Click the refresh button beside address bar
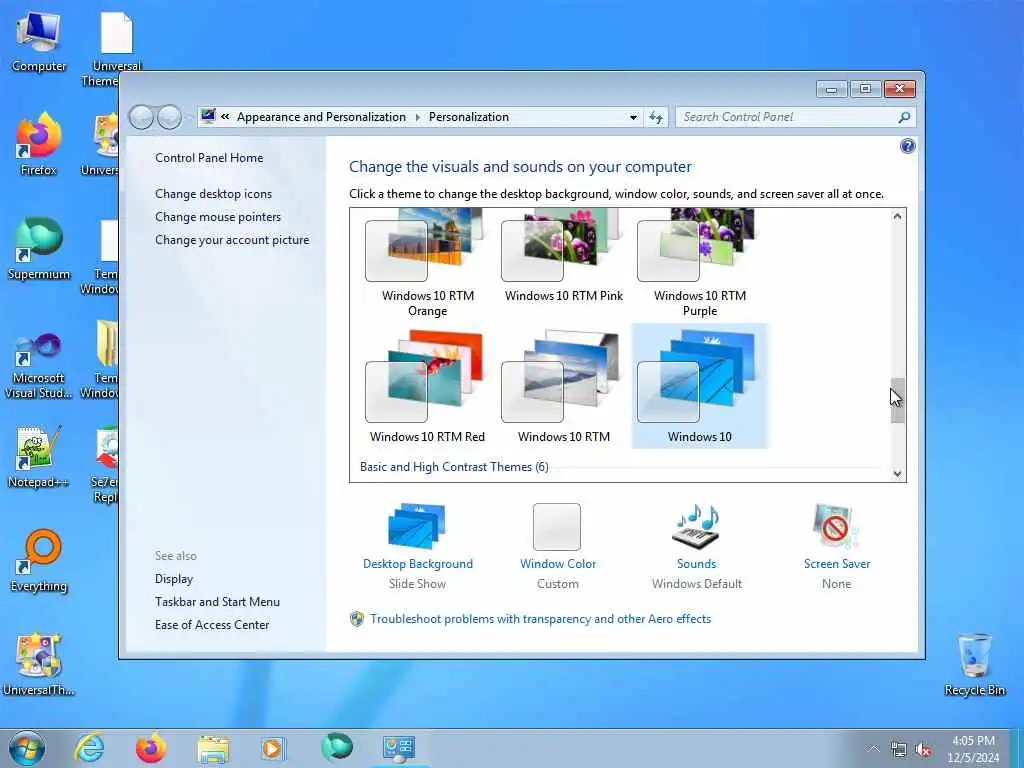This screenshot has width=1024, height=768. pyautogui.click(x=656, y=117)
